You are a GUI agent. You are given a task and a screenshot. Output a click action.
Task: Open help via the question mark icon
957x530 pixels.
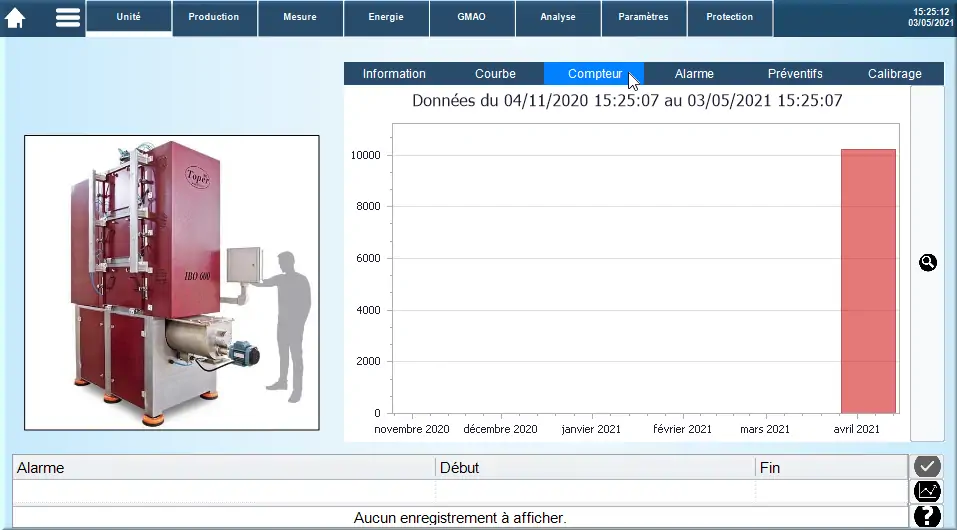coord(927,517)
